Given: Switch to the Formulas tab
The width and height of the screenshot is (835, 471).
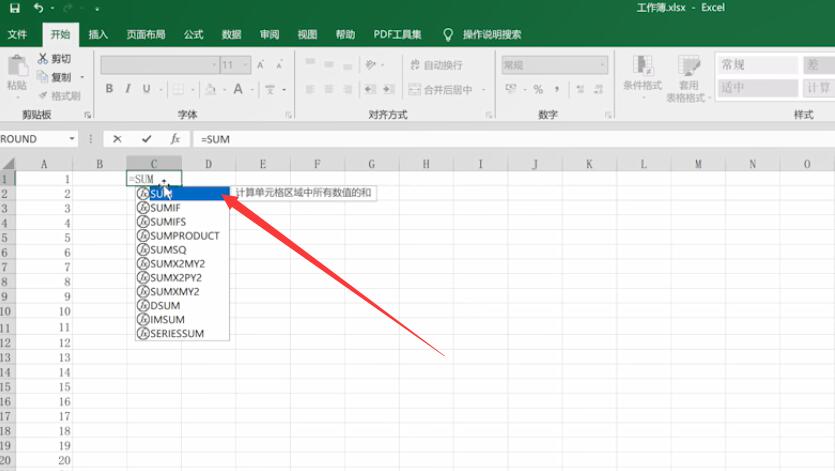Looking at the screenshot, I should pos(193,35).
